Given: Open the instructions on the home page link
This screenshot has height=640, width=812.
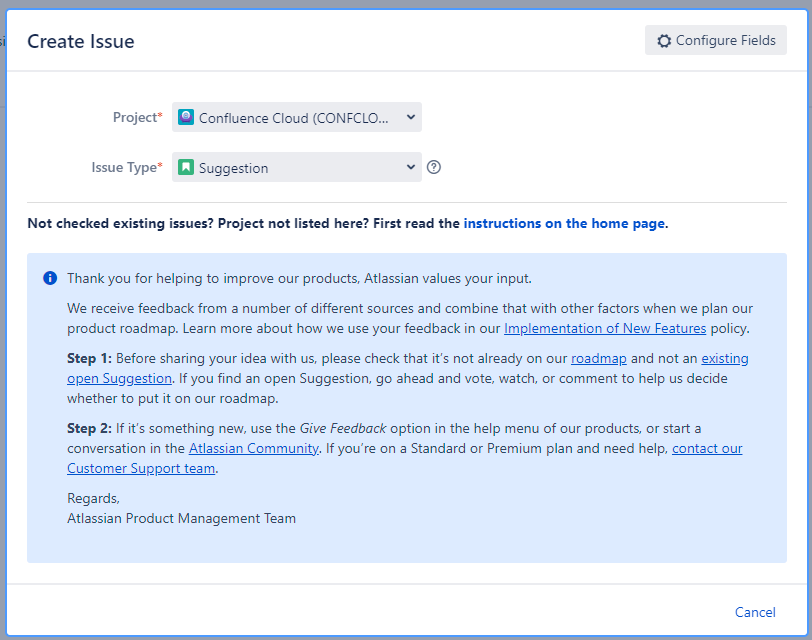Looking at the screenshot, I should tap(564, 223).
